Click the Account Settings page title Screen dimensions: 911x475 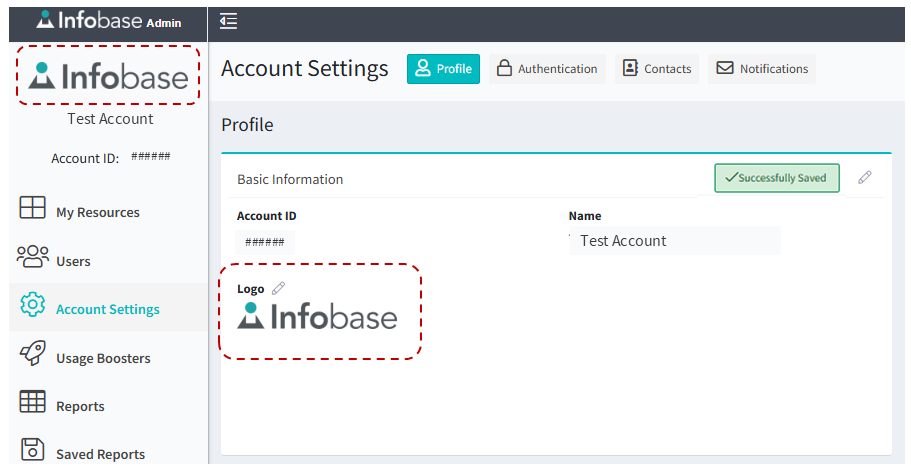(x=304, y=69)
